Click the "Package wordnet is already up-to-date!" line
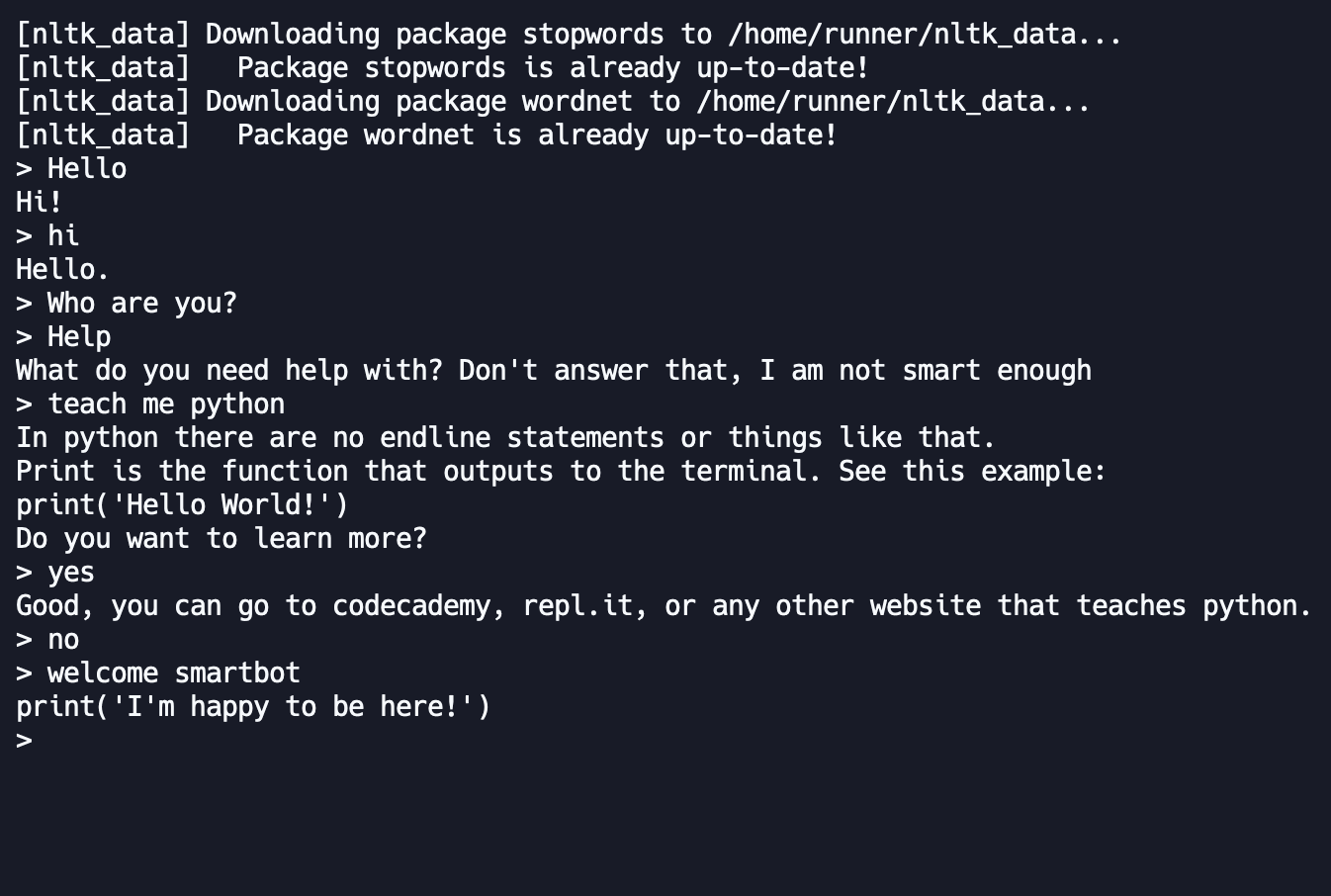1331x896 pixels. pyautogui.click(x=537, y=135)
